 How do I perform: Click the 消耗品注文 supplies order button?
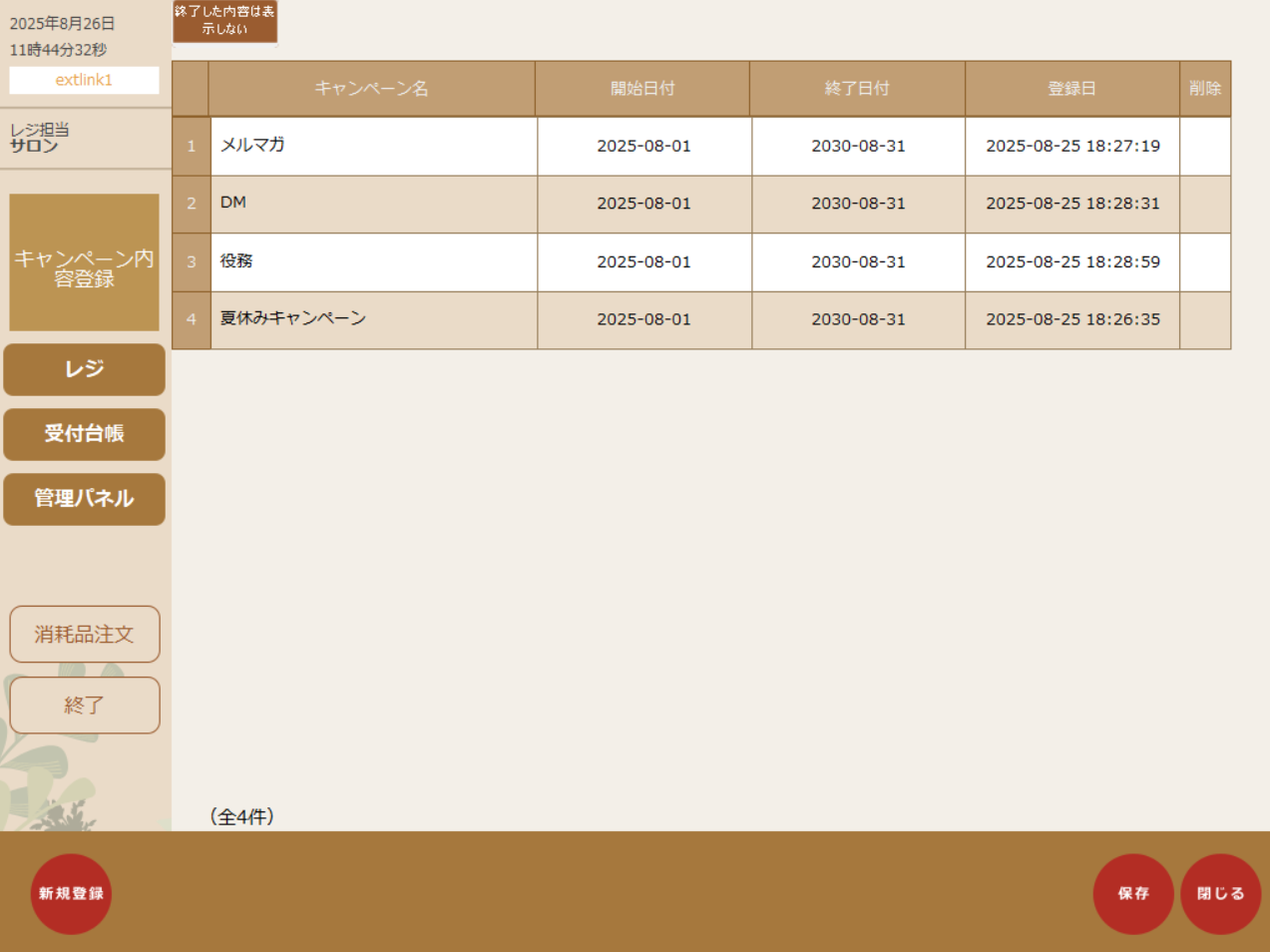[84, 634]
